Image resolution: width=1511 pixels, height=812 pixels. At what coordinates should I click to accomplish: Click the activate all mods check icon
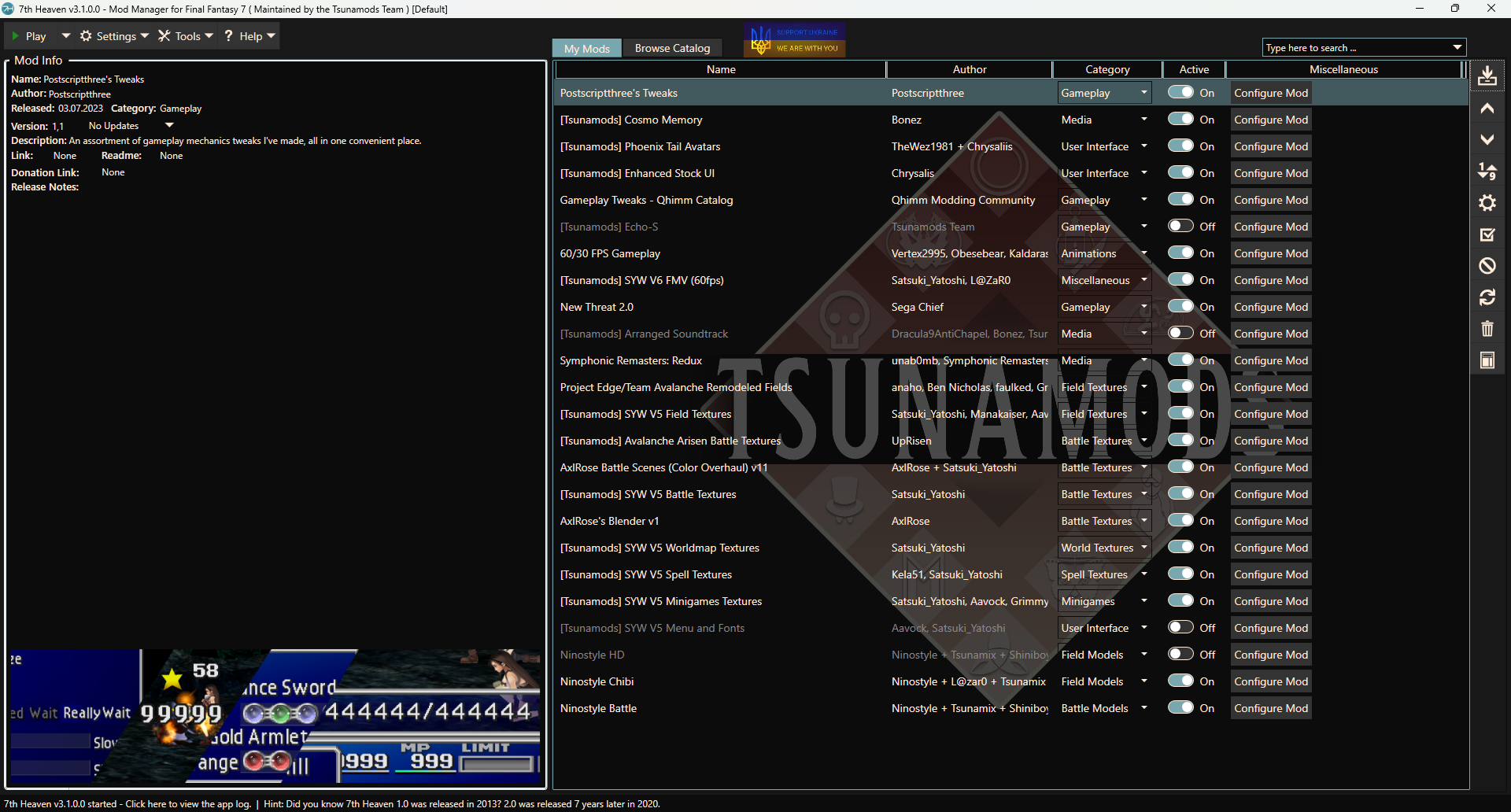pos(1487,234)
